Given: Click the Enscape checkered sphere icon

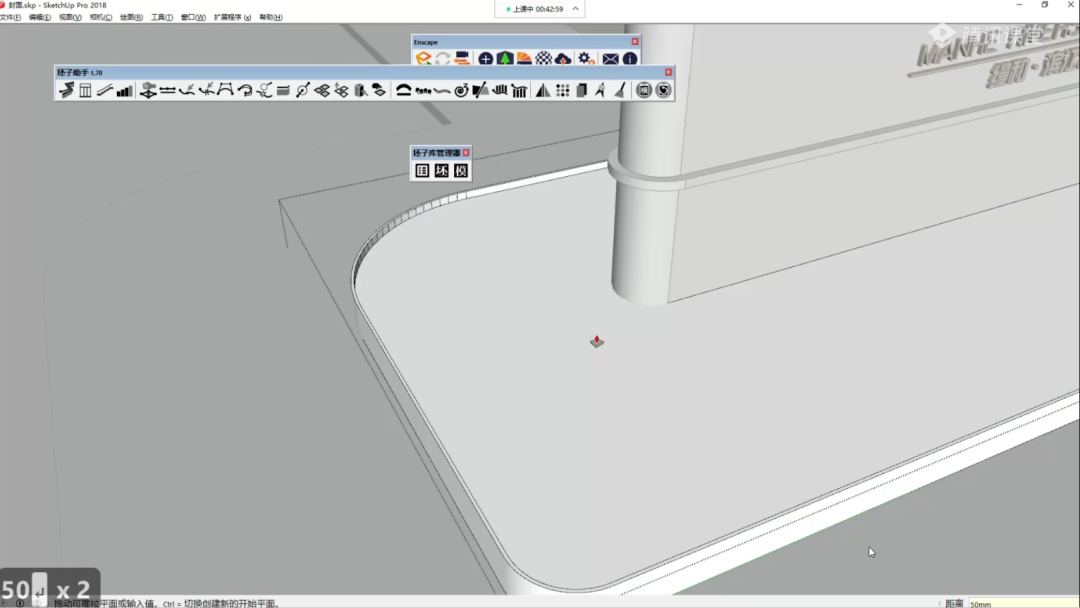Looking at the screenshot, I should click(x=543, y=59).
